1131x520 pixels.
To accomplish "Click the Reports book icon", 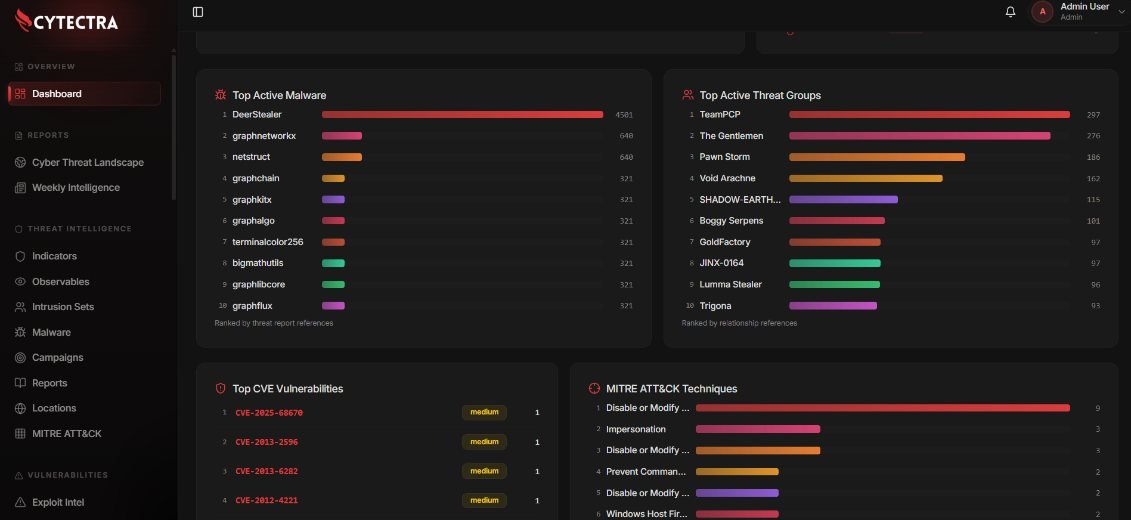I will pos(20,383).
